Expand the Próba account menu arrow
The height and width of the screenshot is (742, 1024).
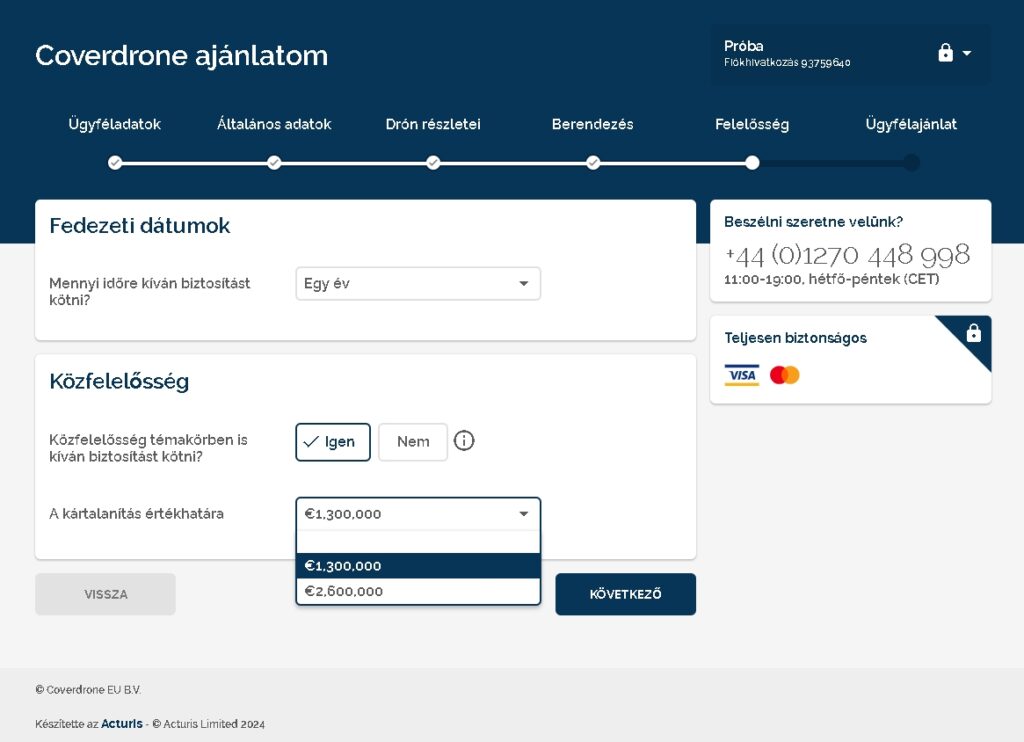(967, 53)
